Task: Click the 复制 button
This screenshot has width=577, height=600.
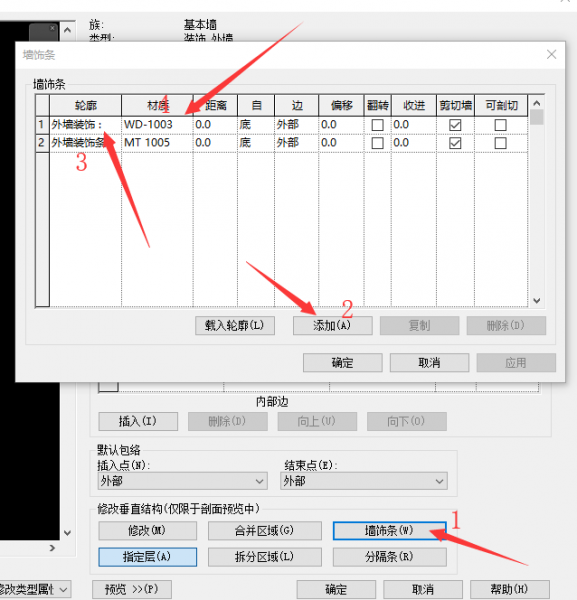Action: coord(419,326)
